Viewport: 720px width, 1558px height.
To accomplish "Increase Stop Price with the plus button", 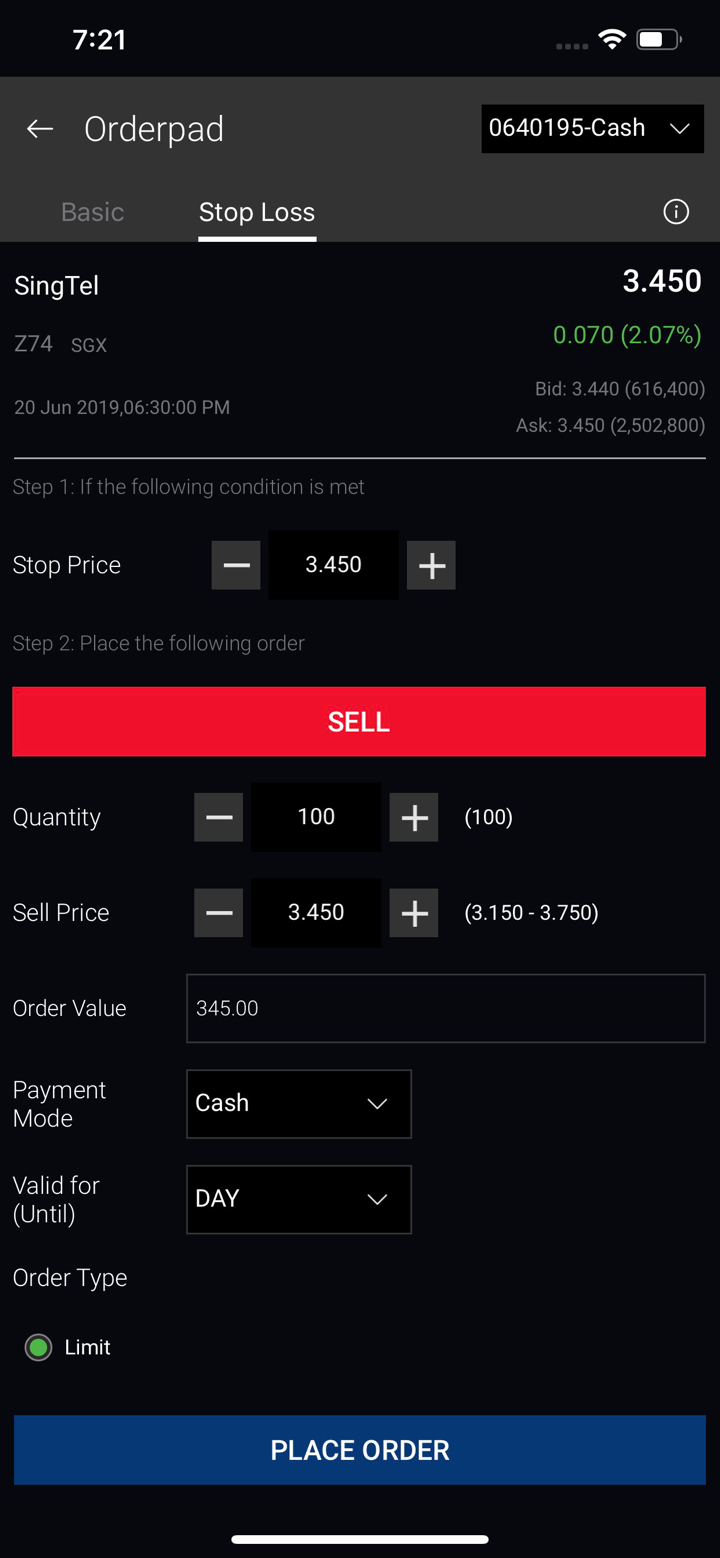I will (431, 565).
